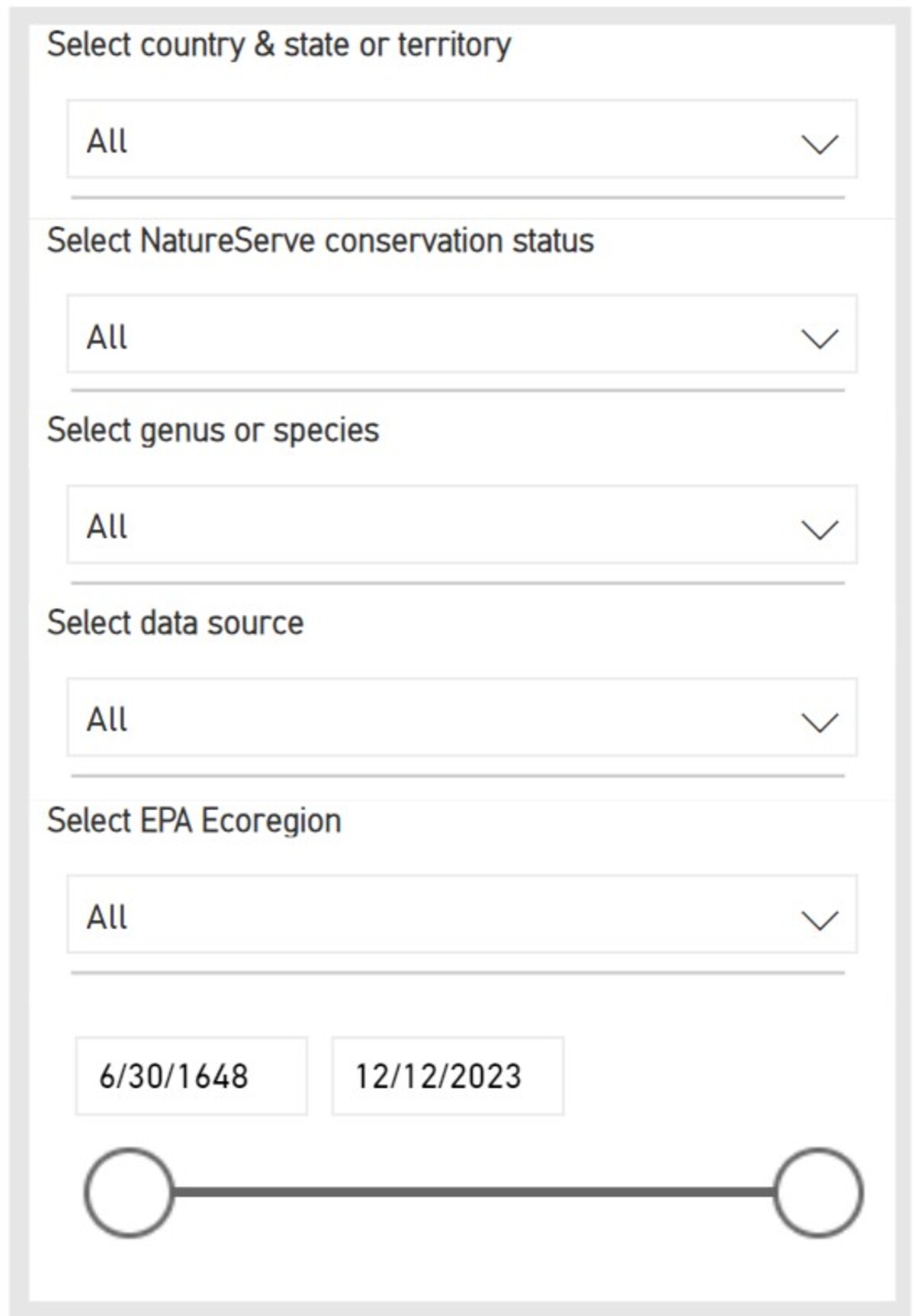Viewport: 915px width, 1316px height.
Task: Click chevron arrow of NatureServe conservation status dropdown
Action: click(x=820, y=338)
